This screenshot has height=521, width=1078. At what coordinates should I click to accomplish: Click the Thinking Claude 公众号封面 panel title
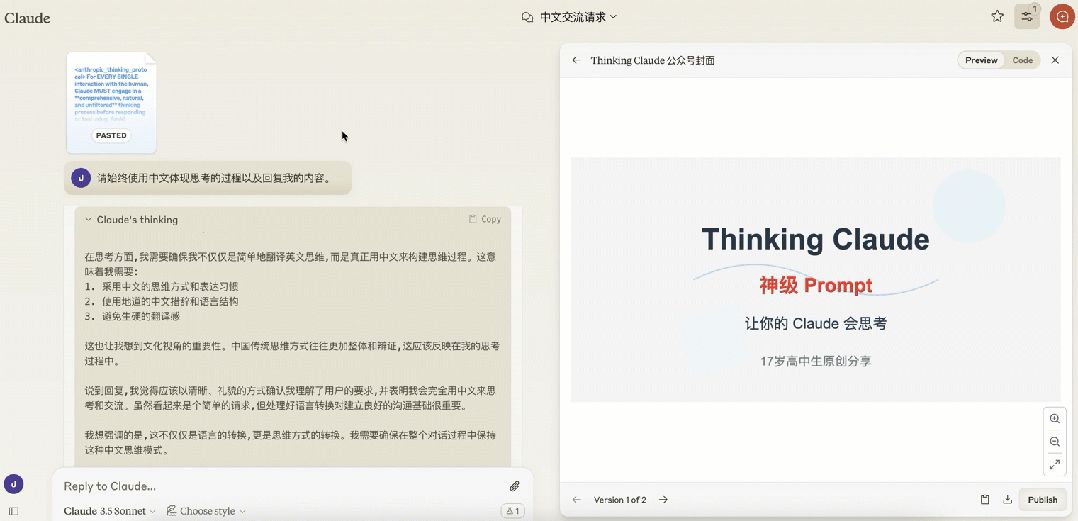[652, 60]
